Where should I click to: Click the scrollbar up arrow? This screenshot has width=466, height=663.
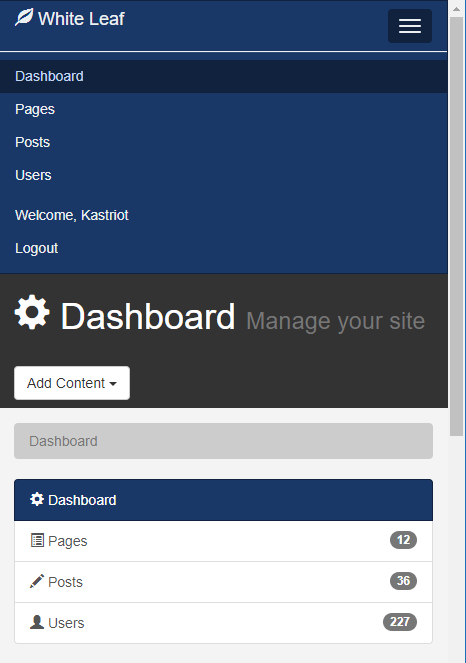tap(457, 8)
